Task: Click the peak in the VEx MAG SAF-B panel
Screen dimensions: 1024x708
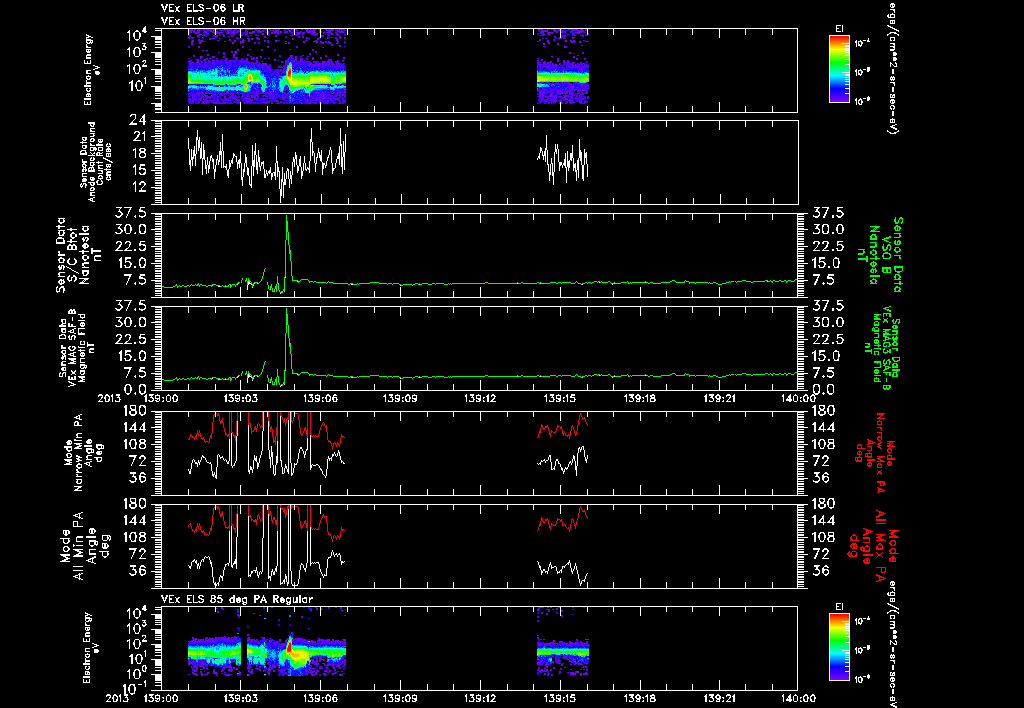Action: 287,312
